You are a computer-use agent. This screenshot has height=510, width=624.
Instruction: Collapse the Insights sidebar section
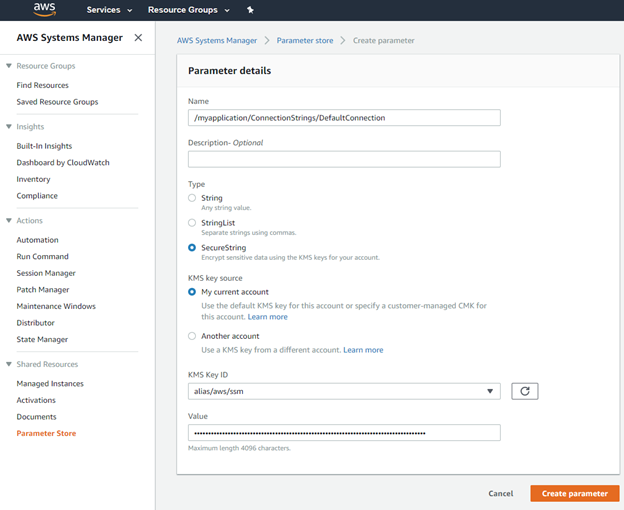coord(9,127)
